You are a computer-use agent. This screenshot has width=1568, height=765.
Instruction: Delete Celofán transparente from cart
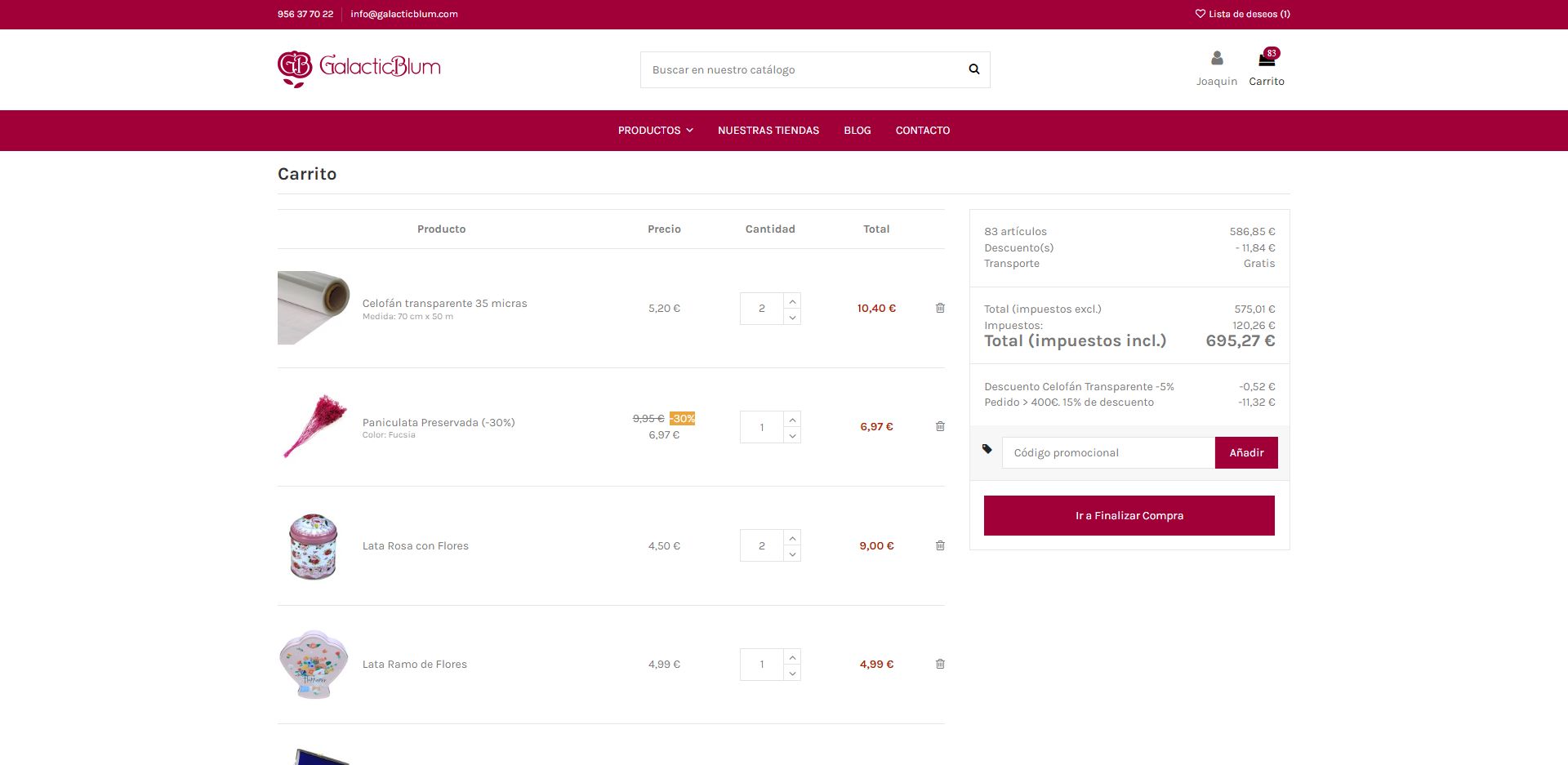[940, 308]
